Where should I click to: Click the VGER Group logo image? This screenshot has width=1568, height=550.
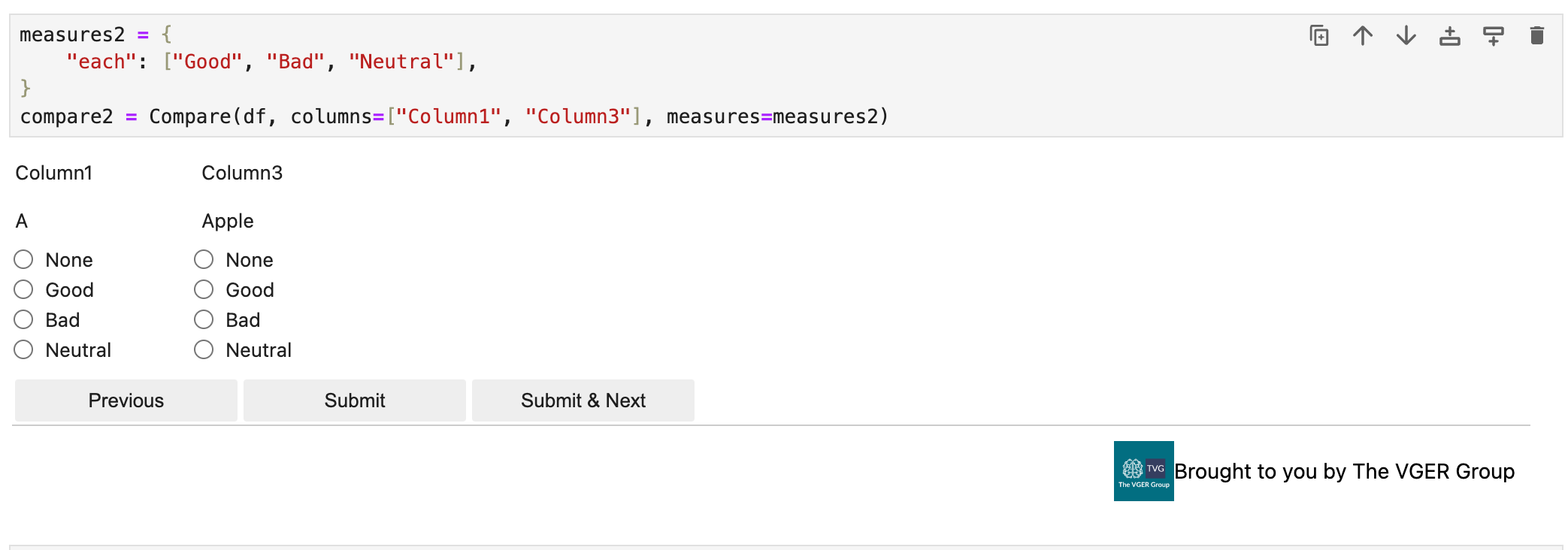click(1143, 471)
